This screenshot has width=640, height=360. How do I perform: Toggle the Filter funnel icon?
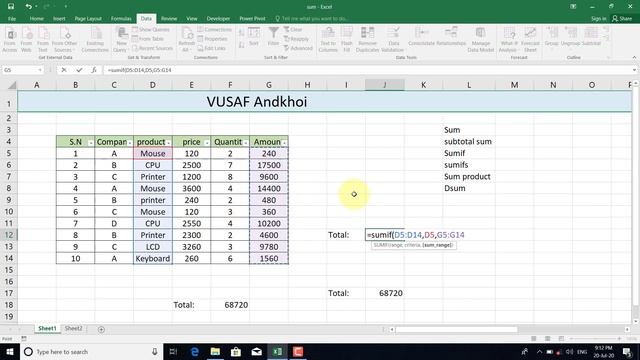273,37
